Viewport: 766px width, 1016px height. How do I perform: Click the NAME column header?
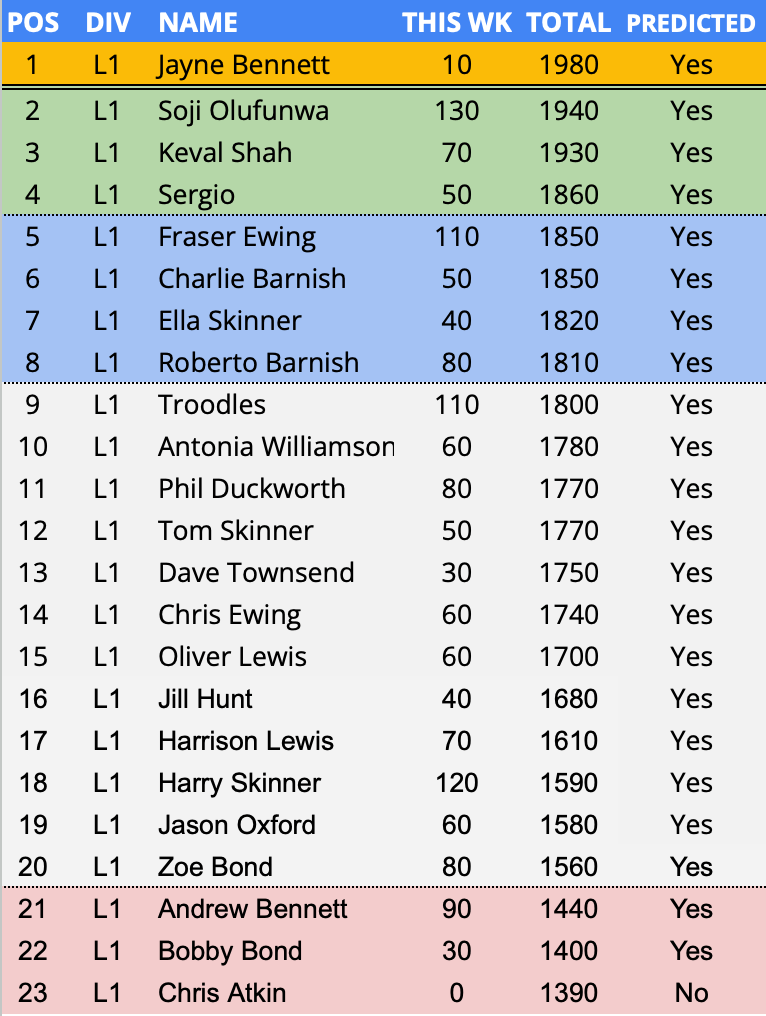[x=198, y=22]
